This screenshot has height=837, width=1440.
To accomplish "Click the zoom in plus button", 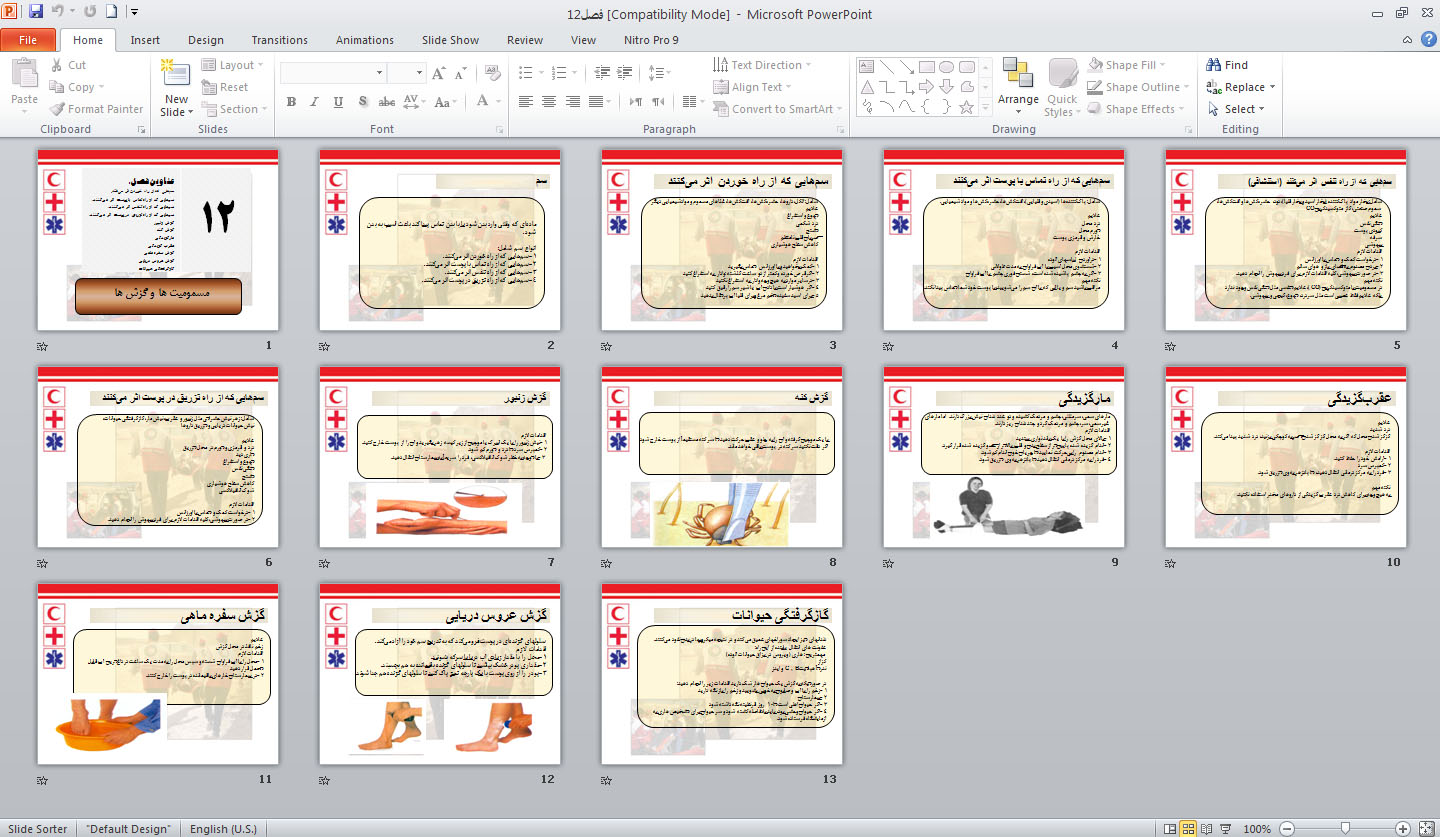I will tap(1403, 828).
